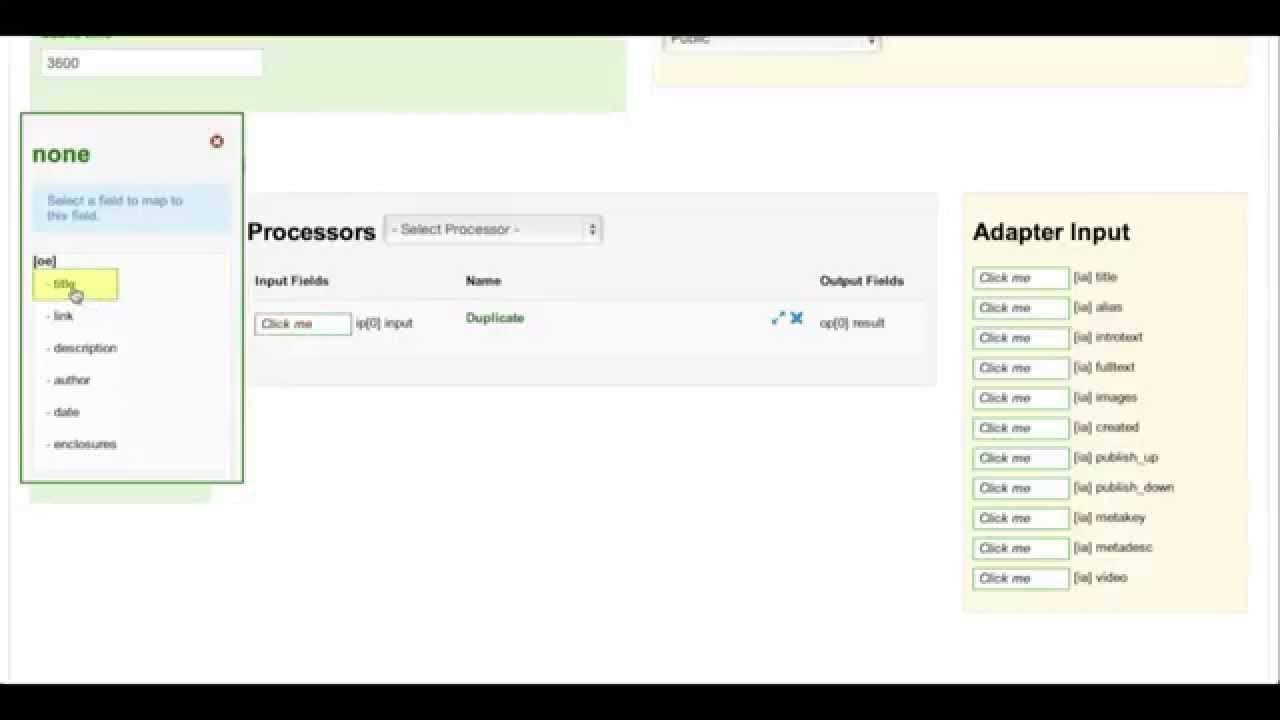1280x720 pixels.
Task: Click the 'Click me' box for [ia] metakey
Action: click(1021, 518)
